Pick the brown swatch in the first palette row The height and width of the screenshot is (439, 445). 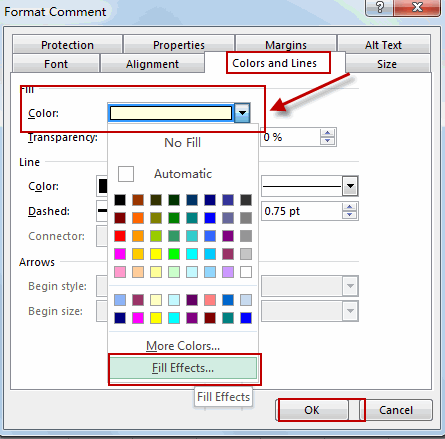[138, 200]
